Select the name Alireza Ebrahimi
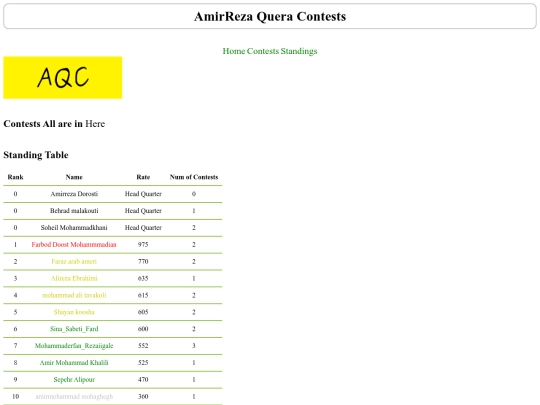The height and width of the screenshot is (405, 540). pos(74,278)
